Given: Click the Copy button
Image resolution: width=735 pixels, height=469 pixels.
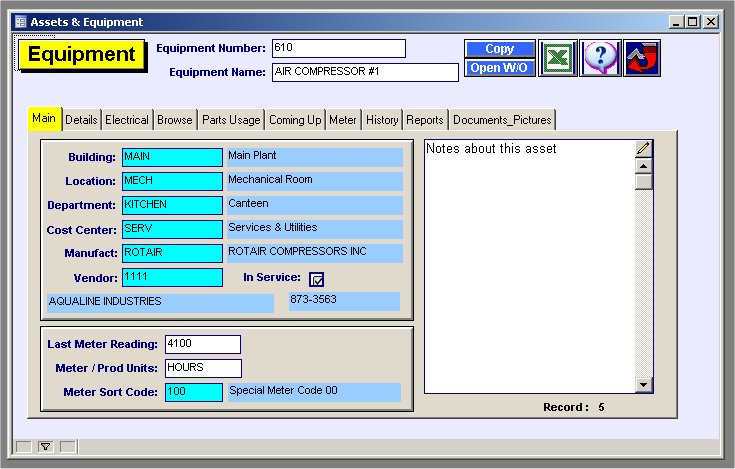Looking at the screenshot, I should pyautogui.click(x=500, y=49).
